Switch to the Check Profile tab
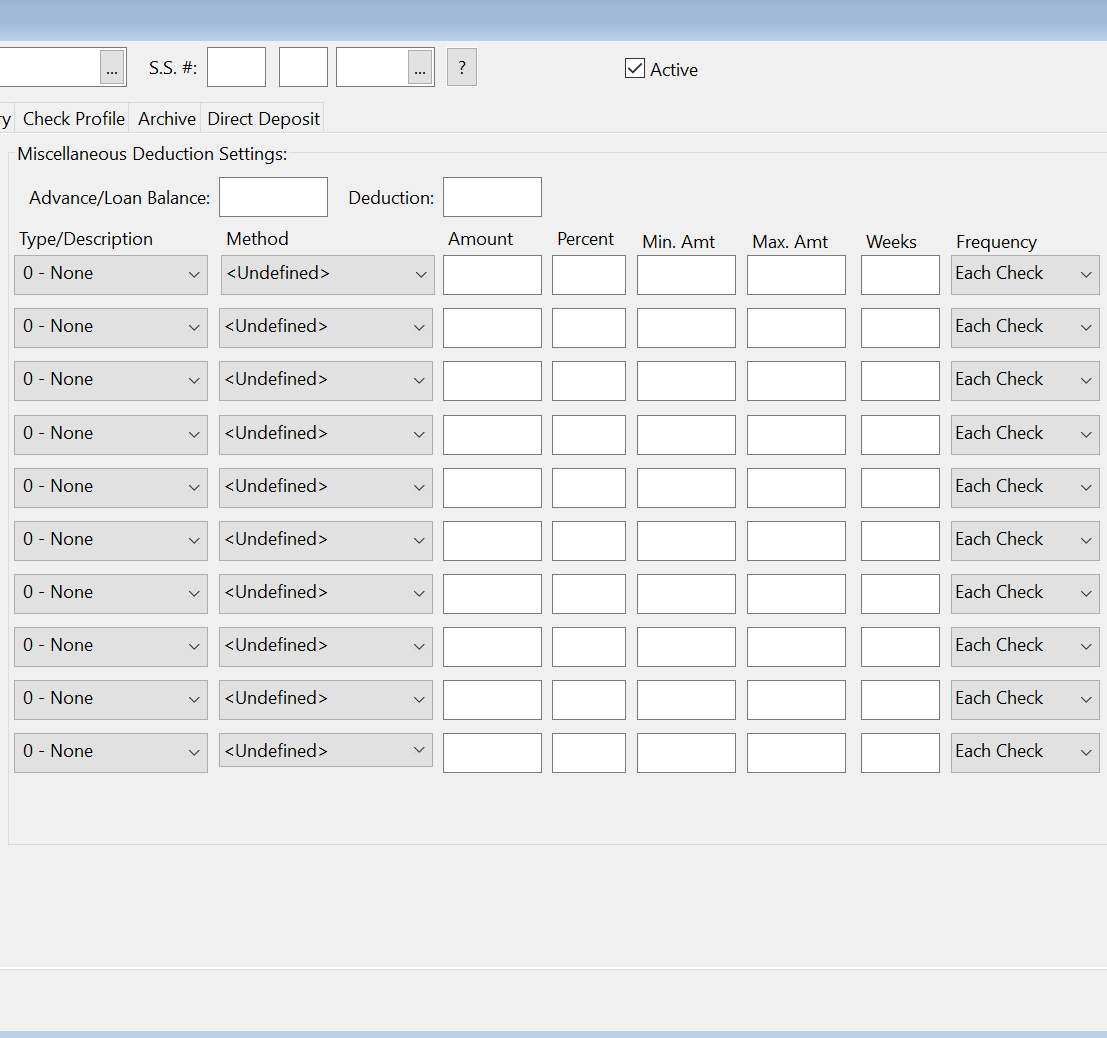Screen dimensions: 1107x1038 74,118
